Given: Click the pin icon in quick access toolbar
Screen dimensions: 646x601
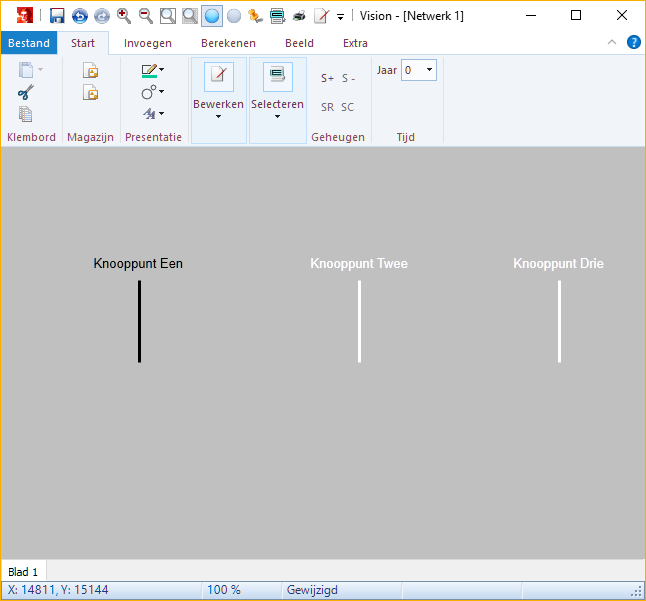Looking at the screenshot, I should tap(255, 16).
